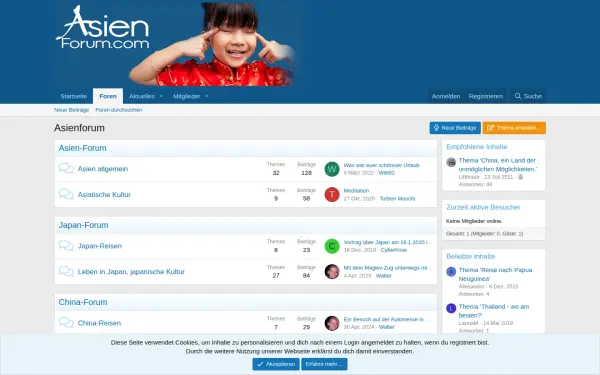
Task: Open thread Ein Besuch auf der Automesse
Action: [387, 319]
